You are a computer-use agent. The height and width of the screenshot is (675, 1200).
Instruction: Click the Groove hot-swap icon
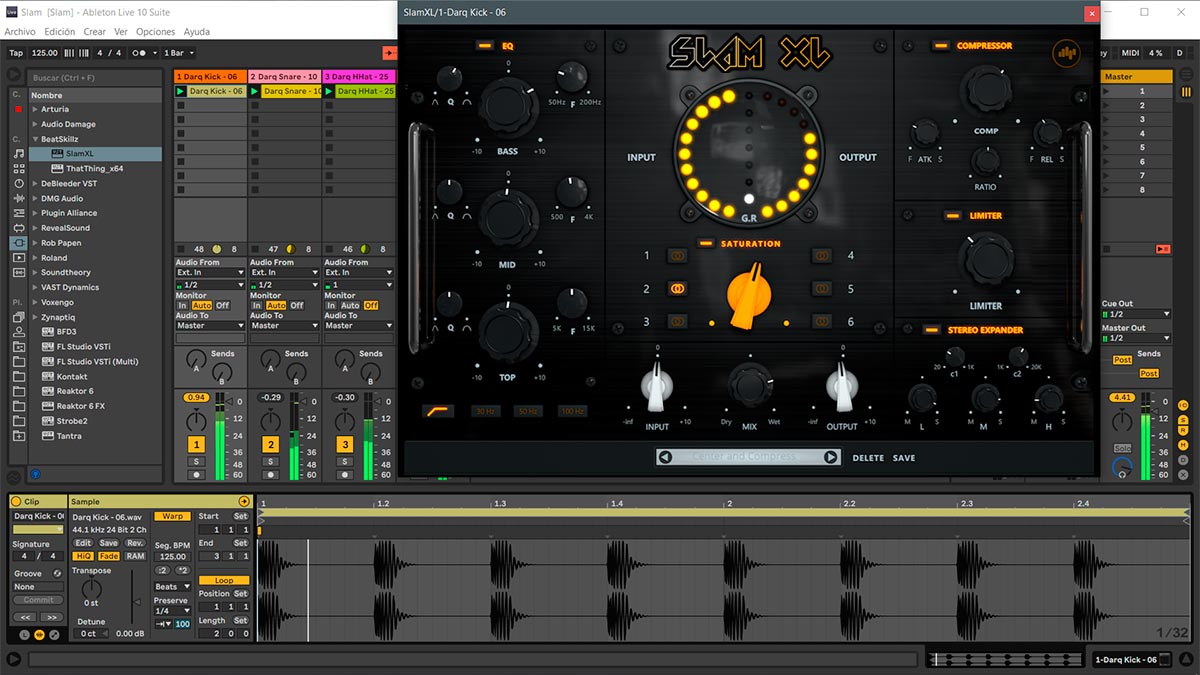[x=57, y=573]
